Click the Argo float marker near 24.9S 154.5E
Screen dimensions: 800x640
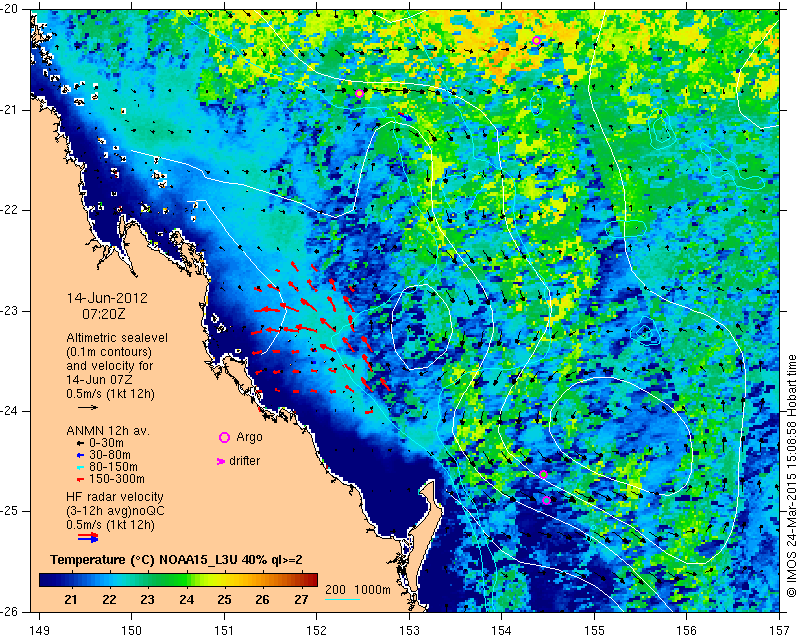pyautogui.click(x=546, y=501)
